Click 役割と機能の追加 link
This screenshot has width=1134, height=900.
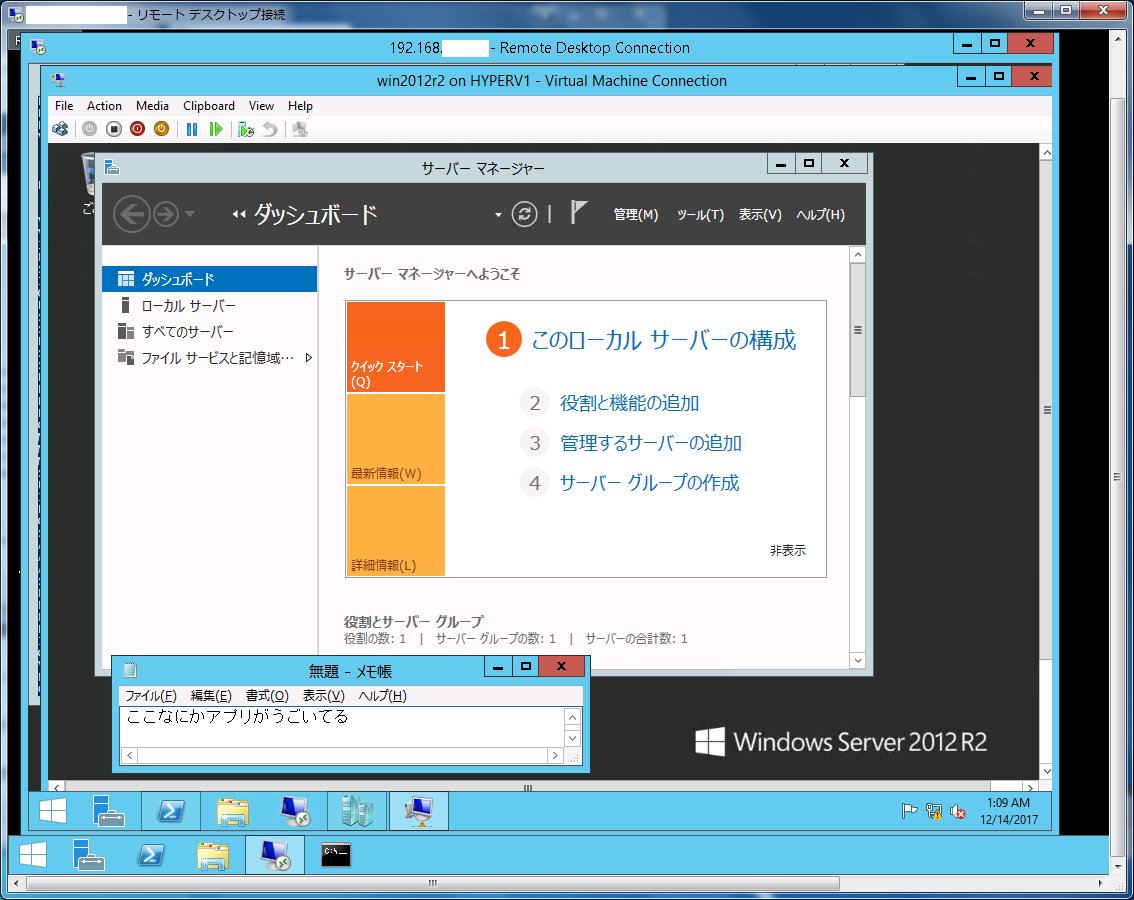[x=629, y=403]
